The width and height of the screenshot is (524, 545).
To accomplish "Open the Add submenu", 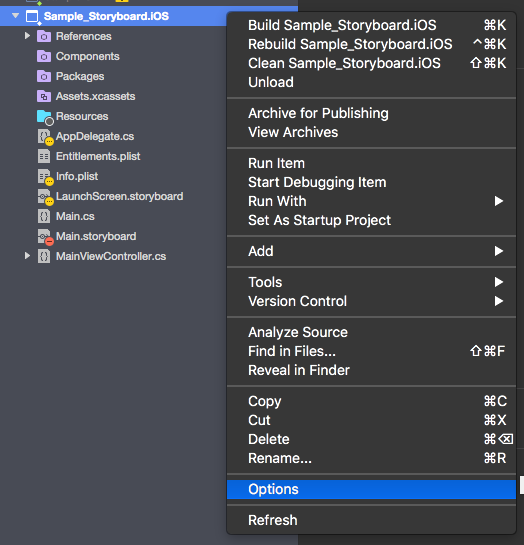I will (371, 251).
